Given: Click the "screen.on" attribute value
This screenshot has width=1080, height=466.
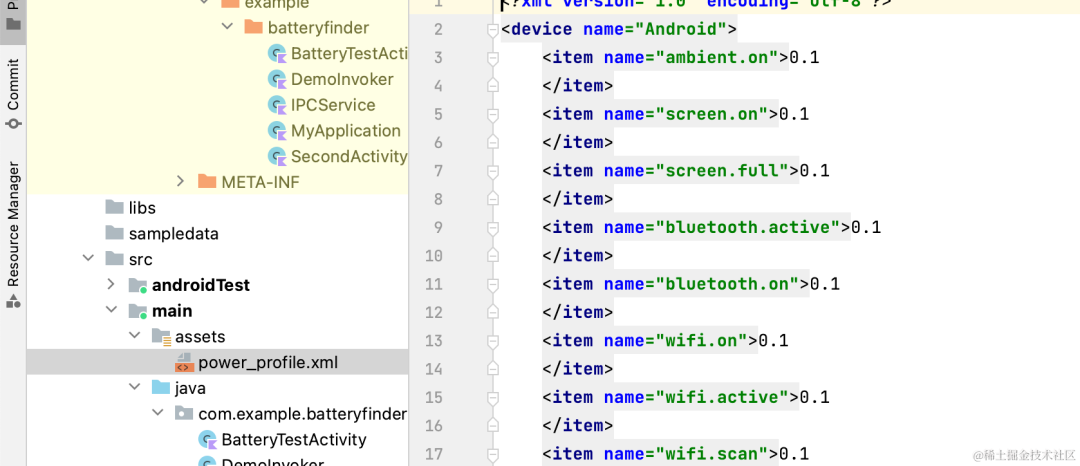Looking at the screenshot, I should tap(712, 114).
